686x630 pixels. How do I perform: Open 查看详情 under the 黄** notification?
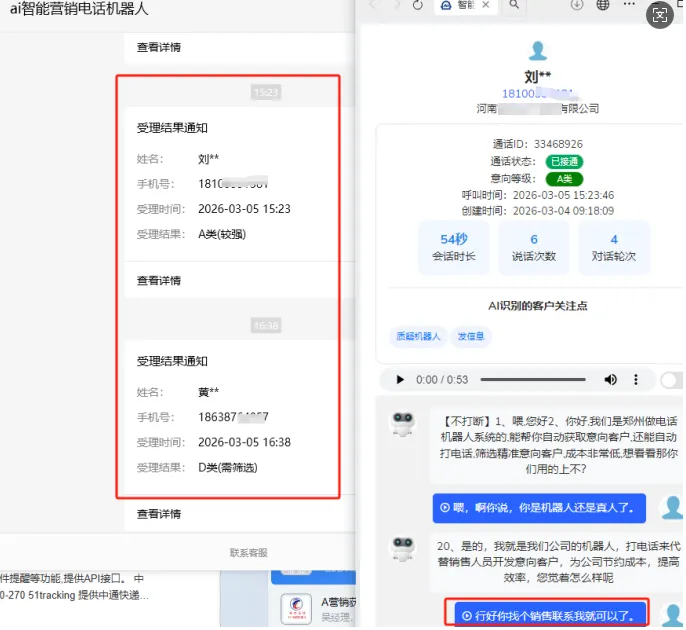pos(159,514)
